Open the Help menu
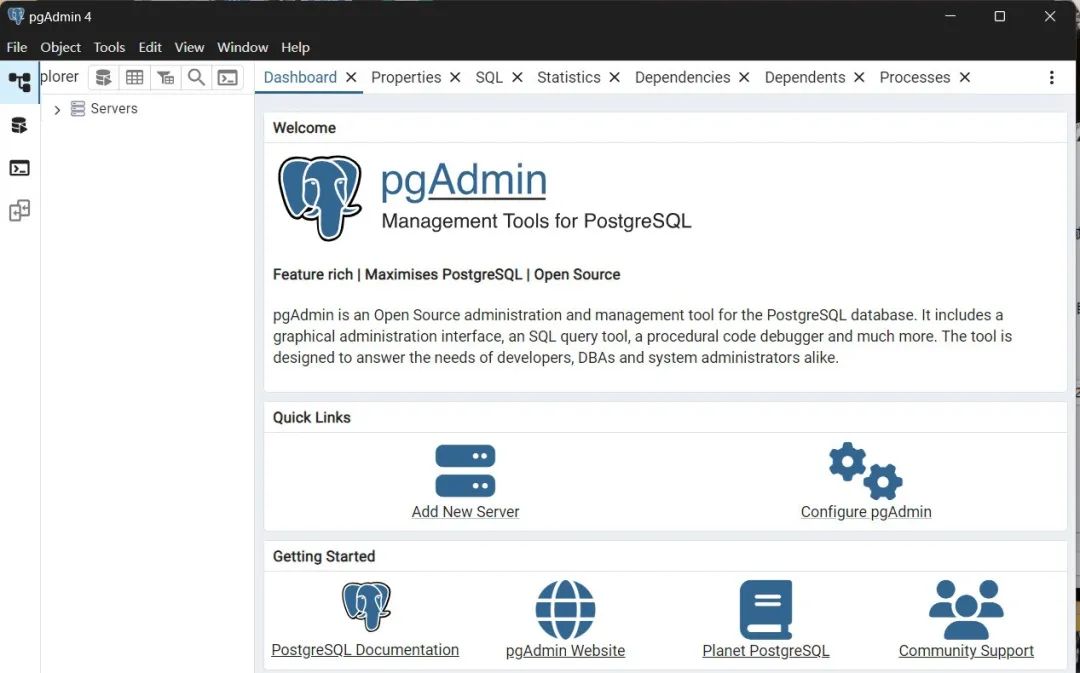Viewport: 1080px width, 673px height. click(295, 48)
